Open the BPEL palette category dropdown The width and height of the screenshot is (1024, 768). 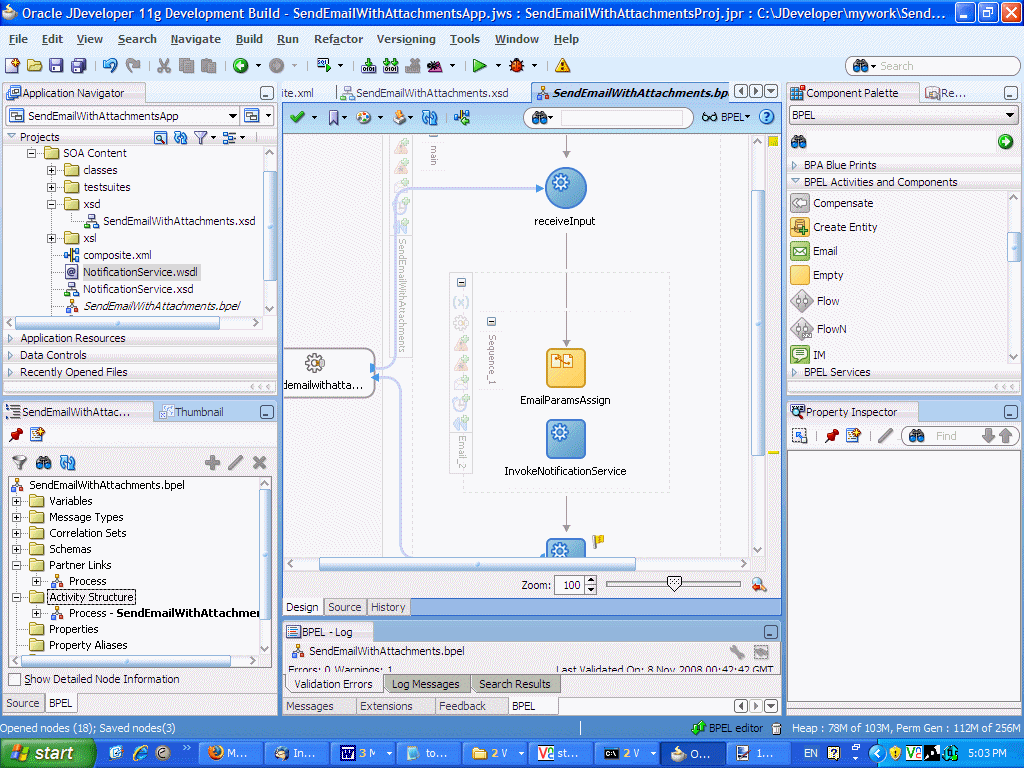(x=1009, y=116)
